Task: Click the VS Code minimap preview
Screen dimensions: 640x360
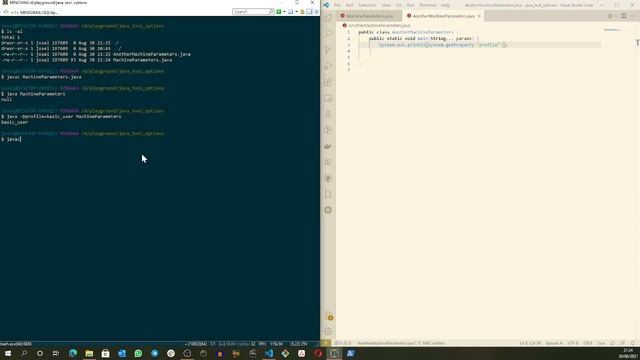Action: coord(612,30)
